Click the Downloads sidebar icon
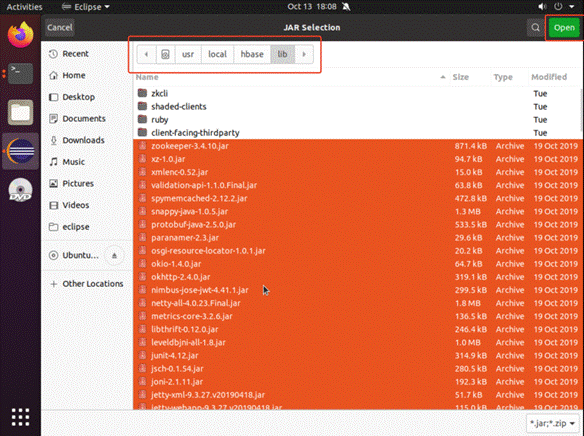The image size is (584, 436). coord(53,140)
